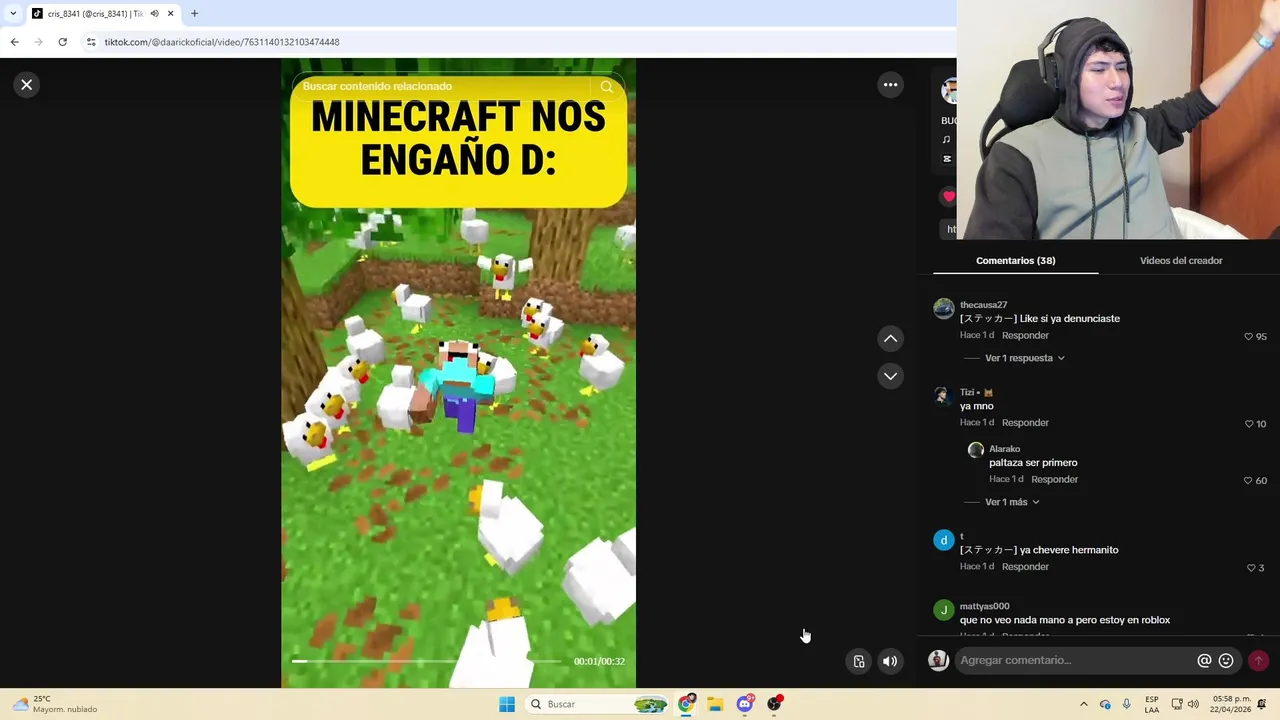Open the notification bell in system tray
This screenshot has height=720, width=1280.
(x=1262, y=705)
